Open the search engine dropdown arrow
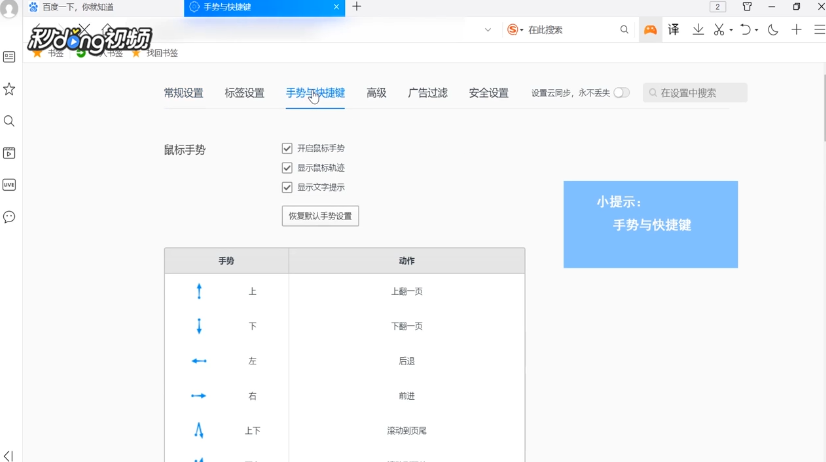 click(522, 30)
